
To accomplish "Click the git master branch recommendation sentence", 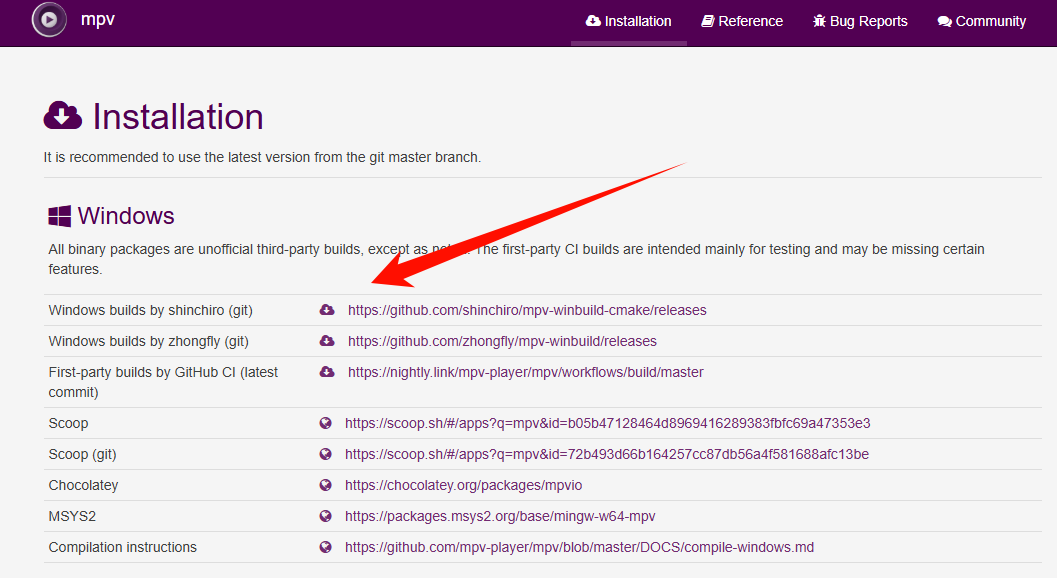I will tap(262, 157).
